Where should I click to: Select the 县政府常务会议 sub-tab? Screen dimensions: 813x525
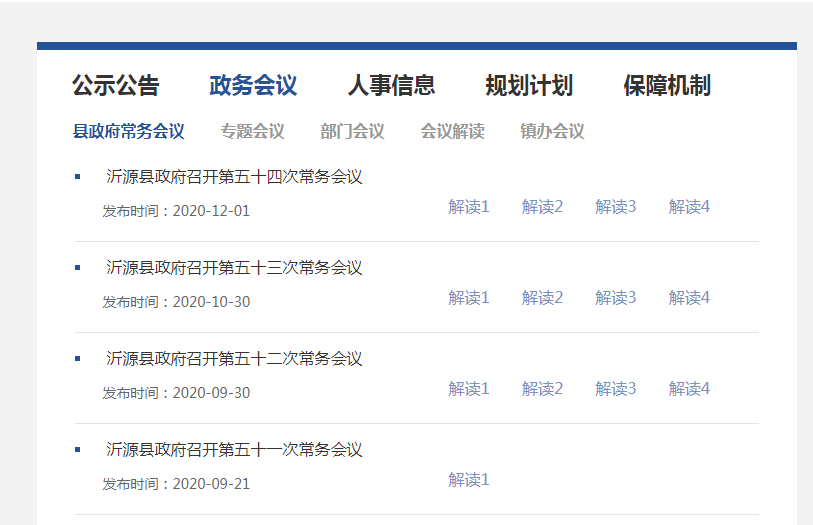129,132
